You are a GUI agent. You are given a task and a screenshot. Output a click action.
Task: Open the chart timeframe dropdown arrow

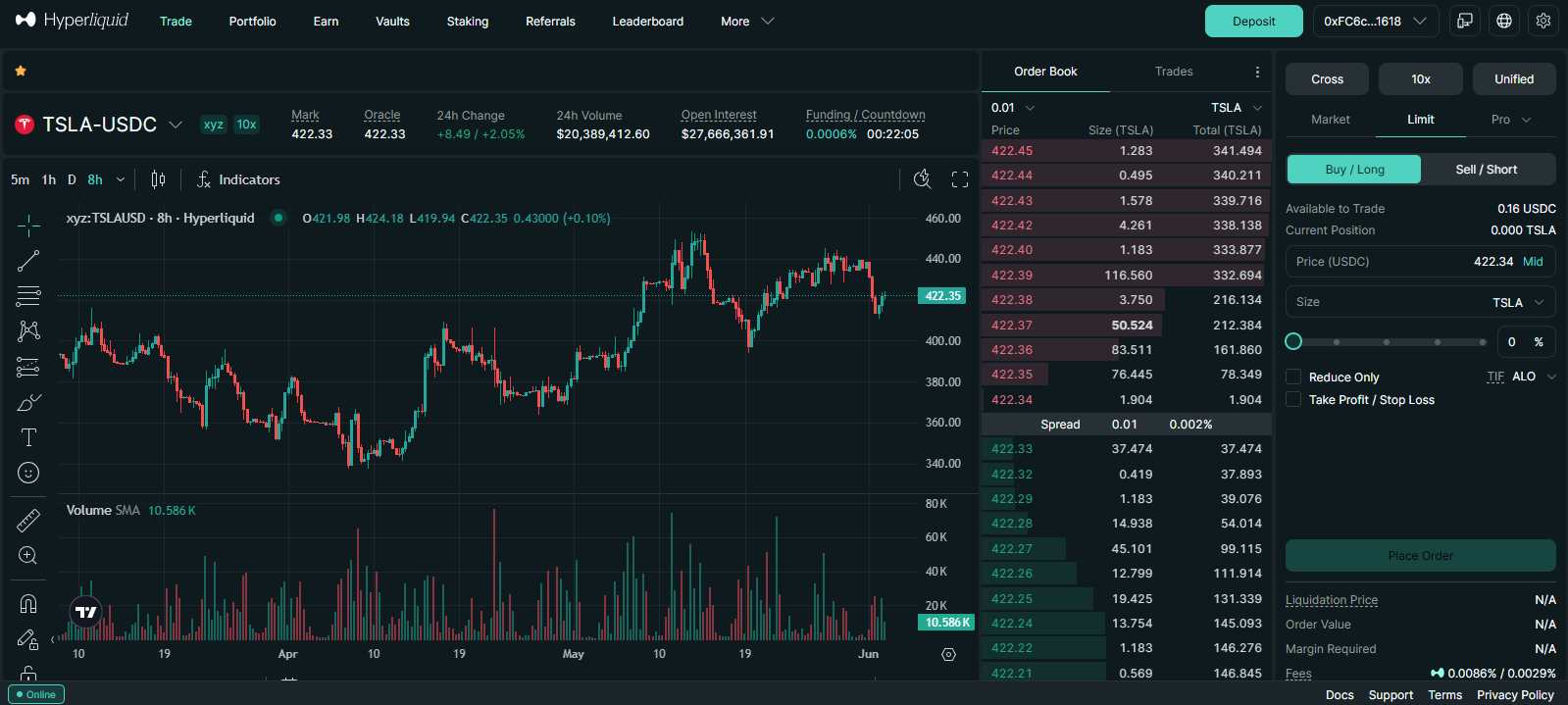121,179
